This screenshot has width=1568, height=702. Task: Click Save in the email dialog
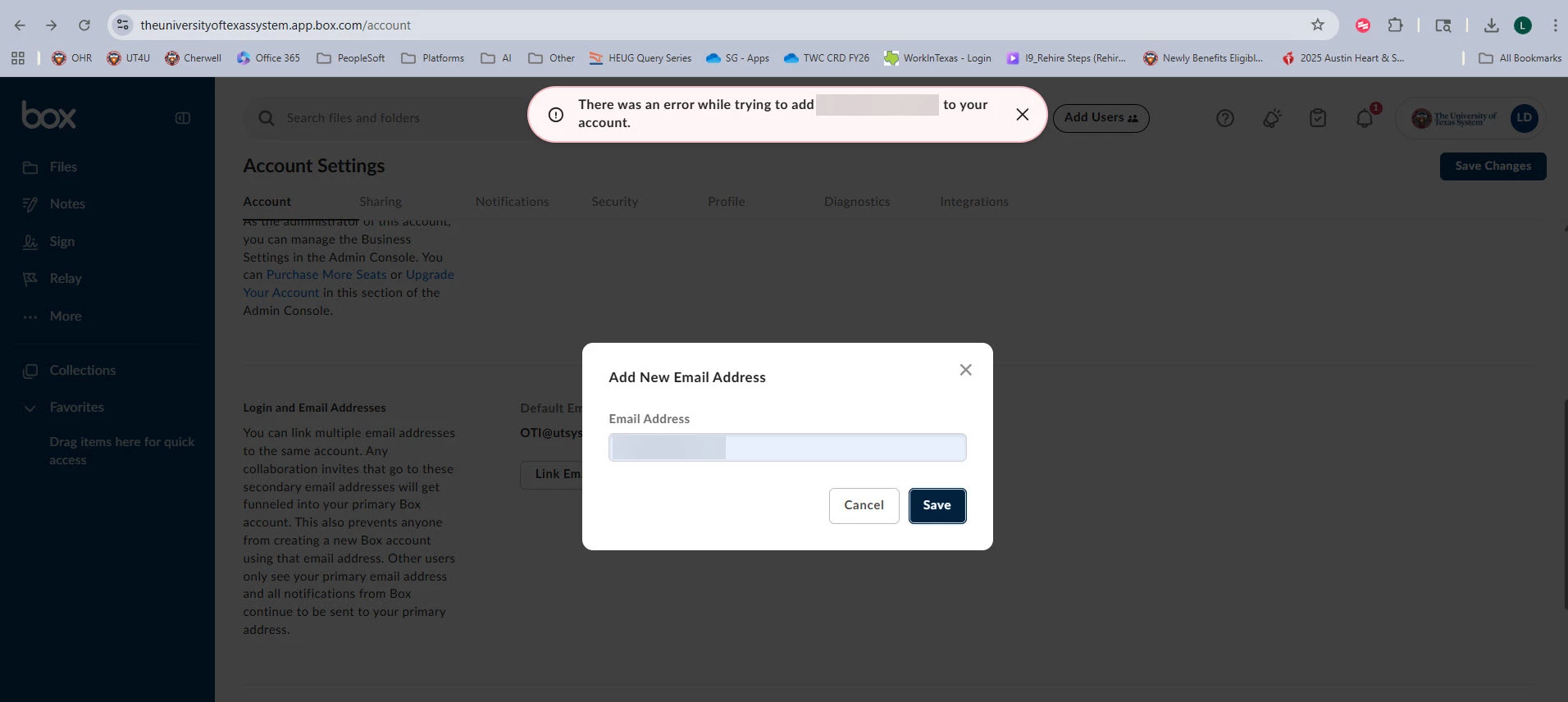pos(937,505)
